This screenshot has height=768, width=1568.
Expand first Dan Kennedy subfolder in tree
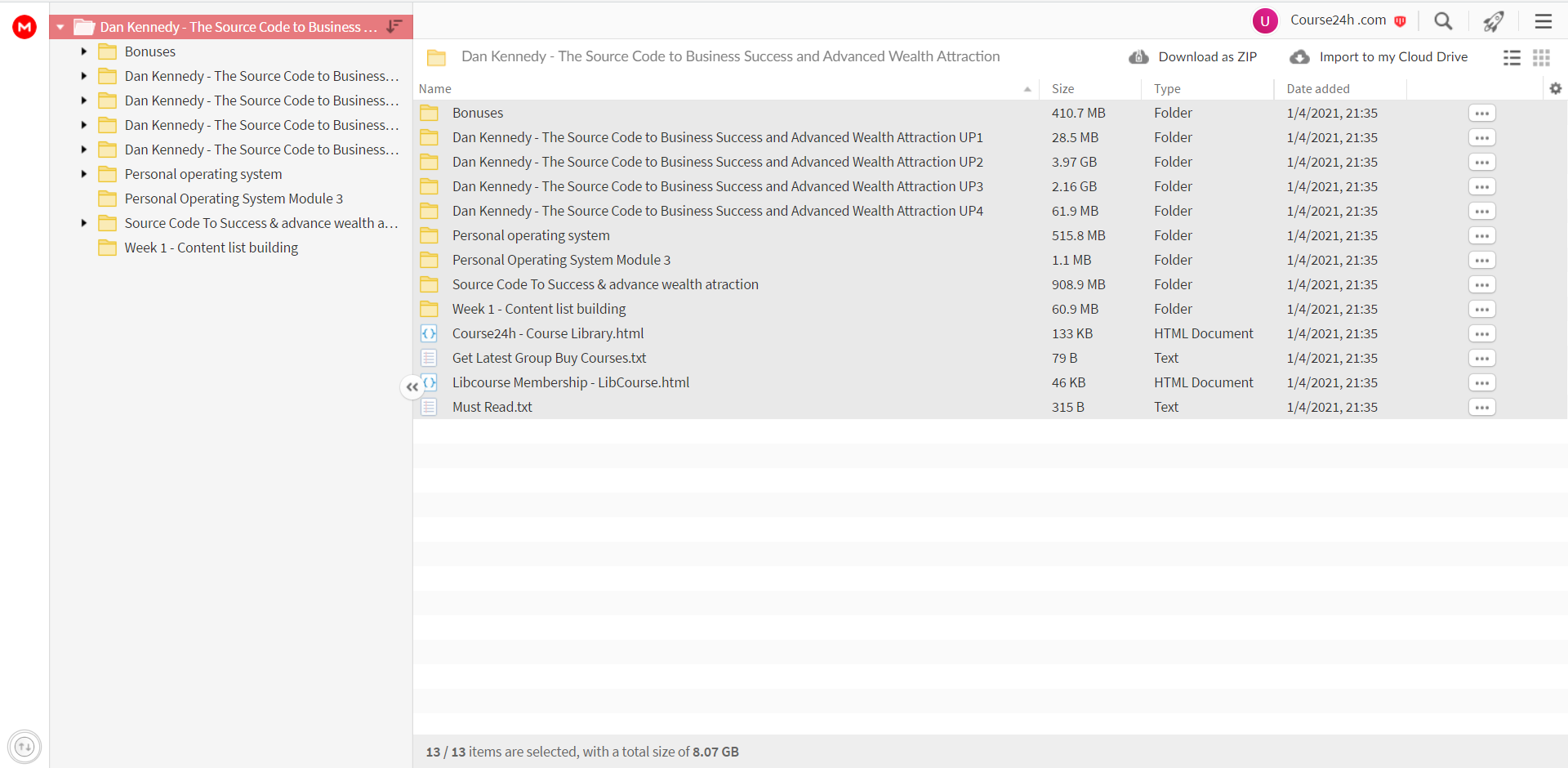[83, 76]
